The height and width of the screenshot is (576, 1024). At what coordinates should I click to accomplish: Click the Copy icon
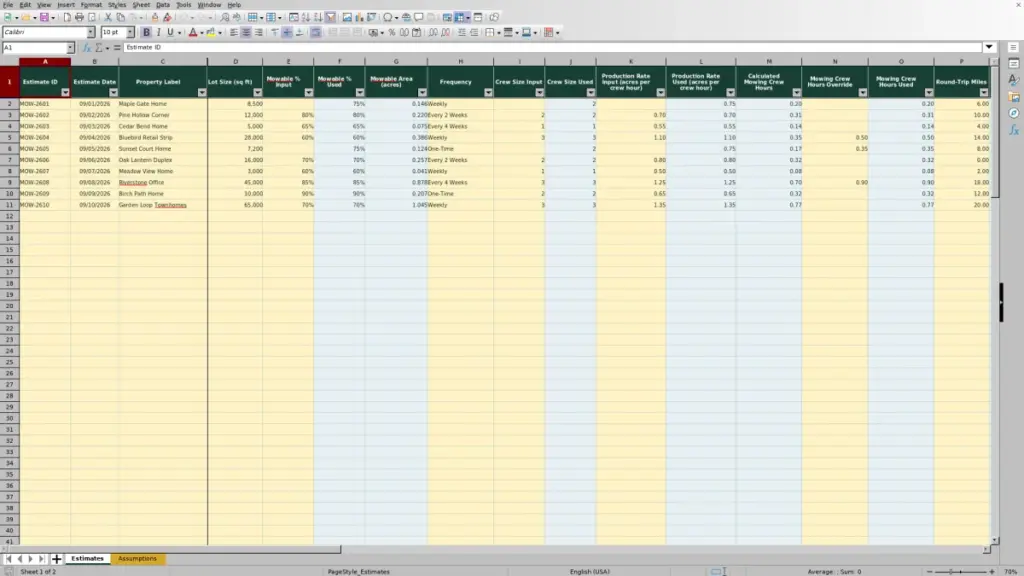pyautogui.click(x=120, y=17)
